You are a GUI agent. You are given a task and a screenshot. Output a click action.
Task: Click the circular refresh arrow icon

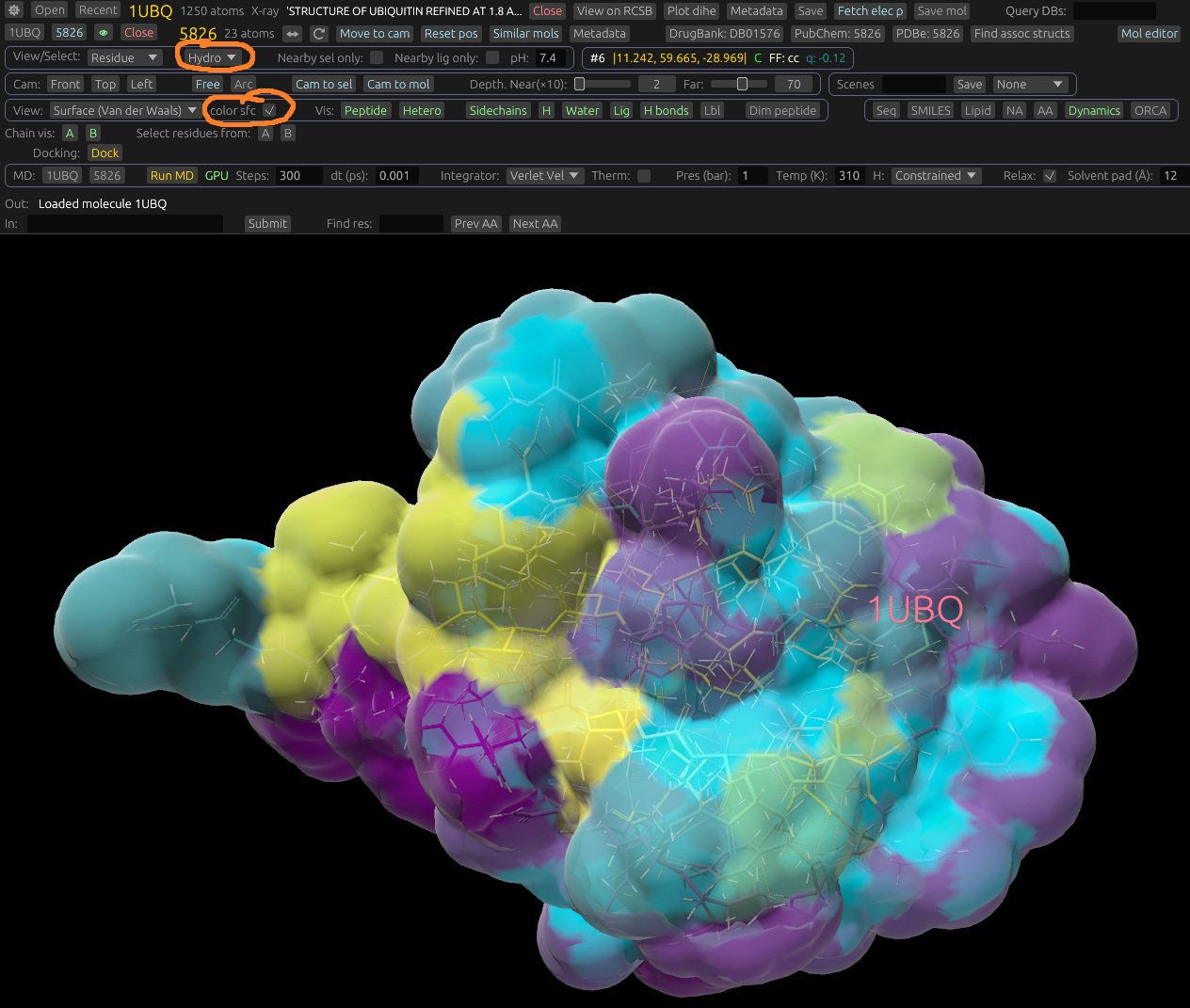pyautogui.click(x=319, y=34)
